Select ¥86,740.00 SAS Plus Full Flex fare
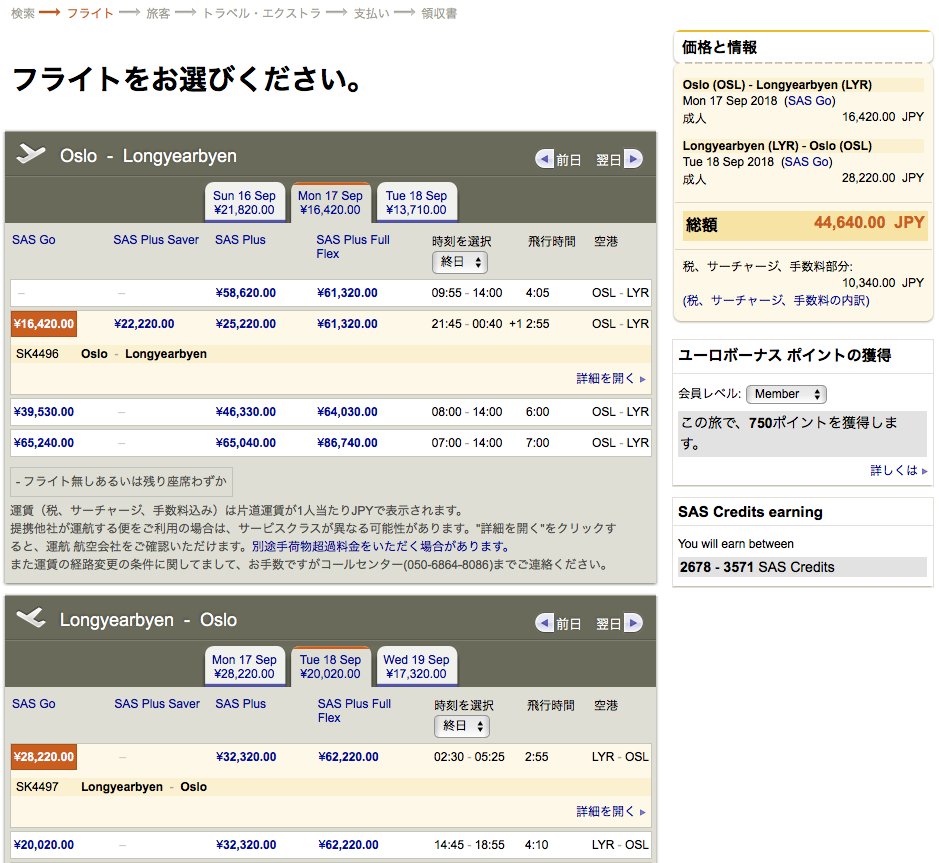This screenshot has height=863, width=939. [x=347, y=443]
